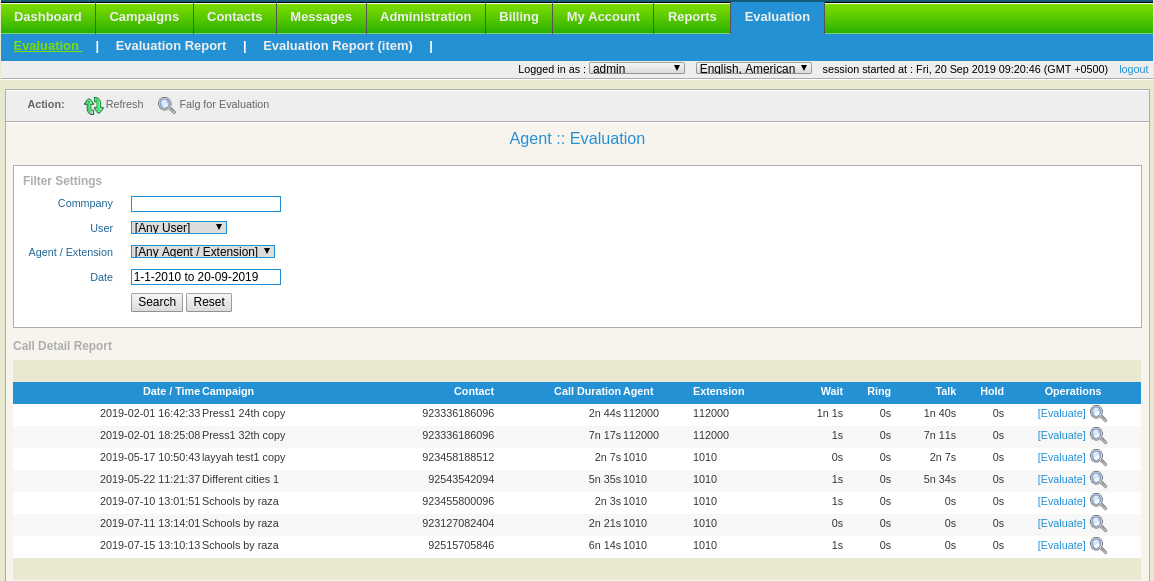Open the User dropdown
The image size is (1154, 581).
tap(179, 228)
